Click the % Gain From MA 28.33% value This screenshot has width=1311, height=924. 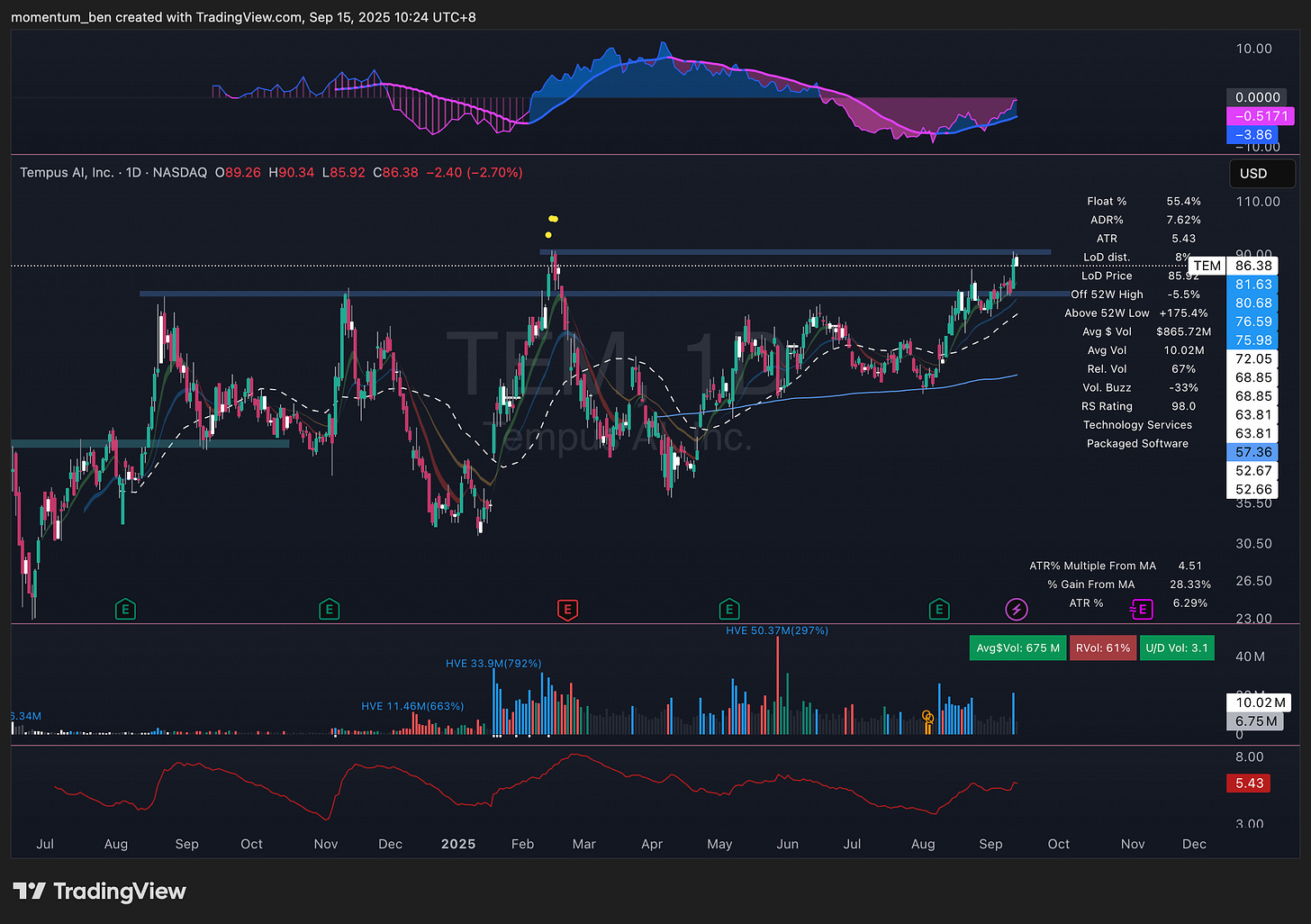pyautogui.click(x=1190, y=584)
